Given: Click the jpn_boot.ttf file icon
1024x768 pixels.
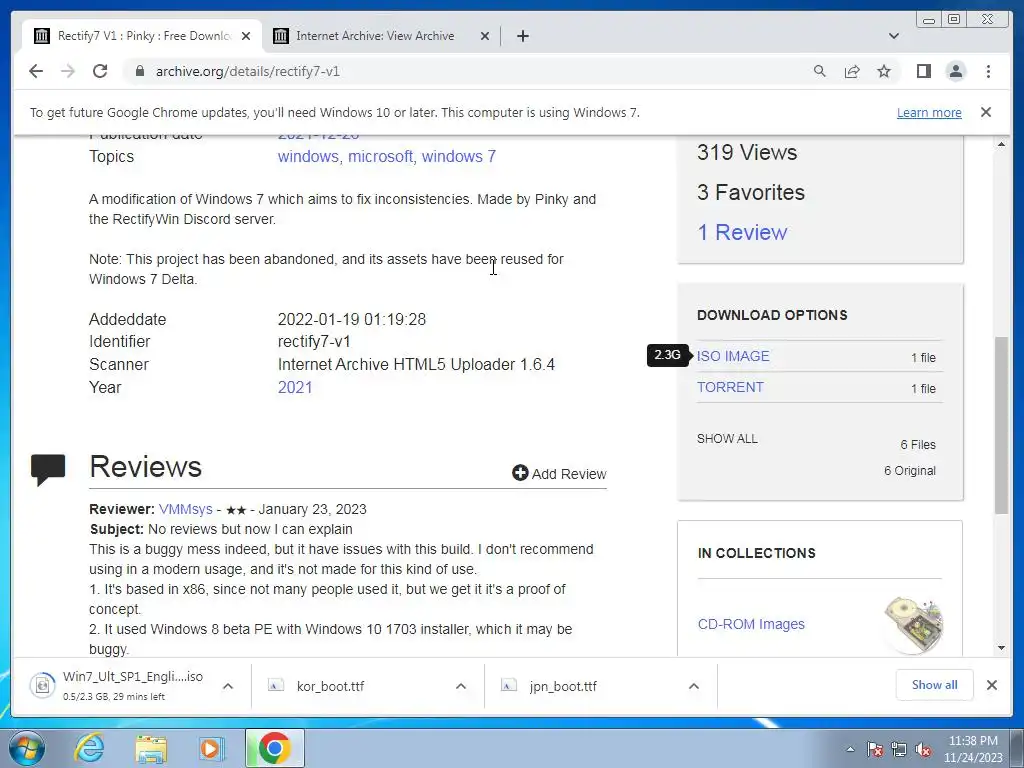Looking at the screenshot, I should pos(509,685).
